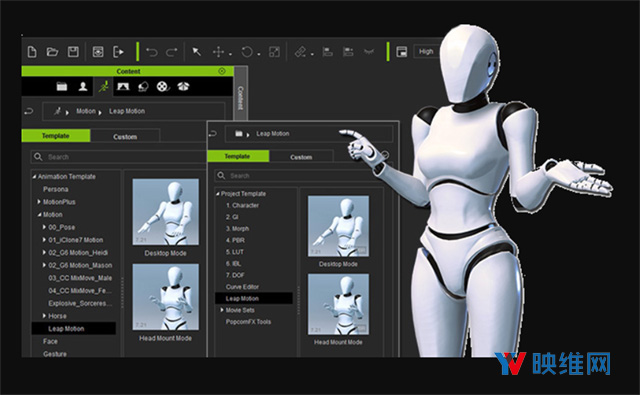Switch to Custom tab in left panel
The image size is (640, 395).
coord(125,136)
